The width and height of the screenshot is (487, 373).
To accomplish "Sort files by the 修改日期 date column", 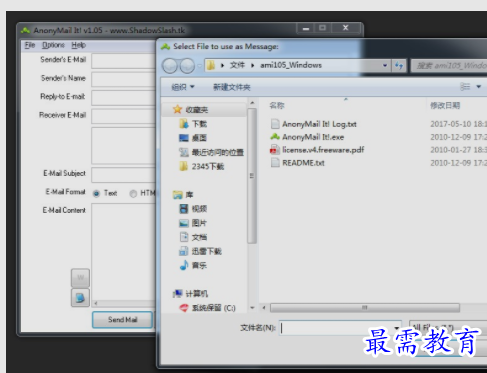I will [x=445, y=106].
